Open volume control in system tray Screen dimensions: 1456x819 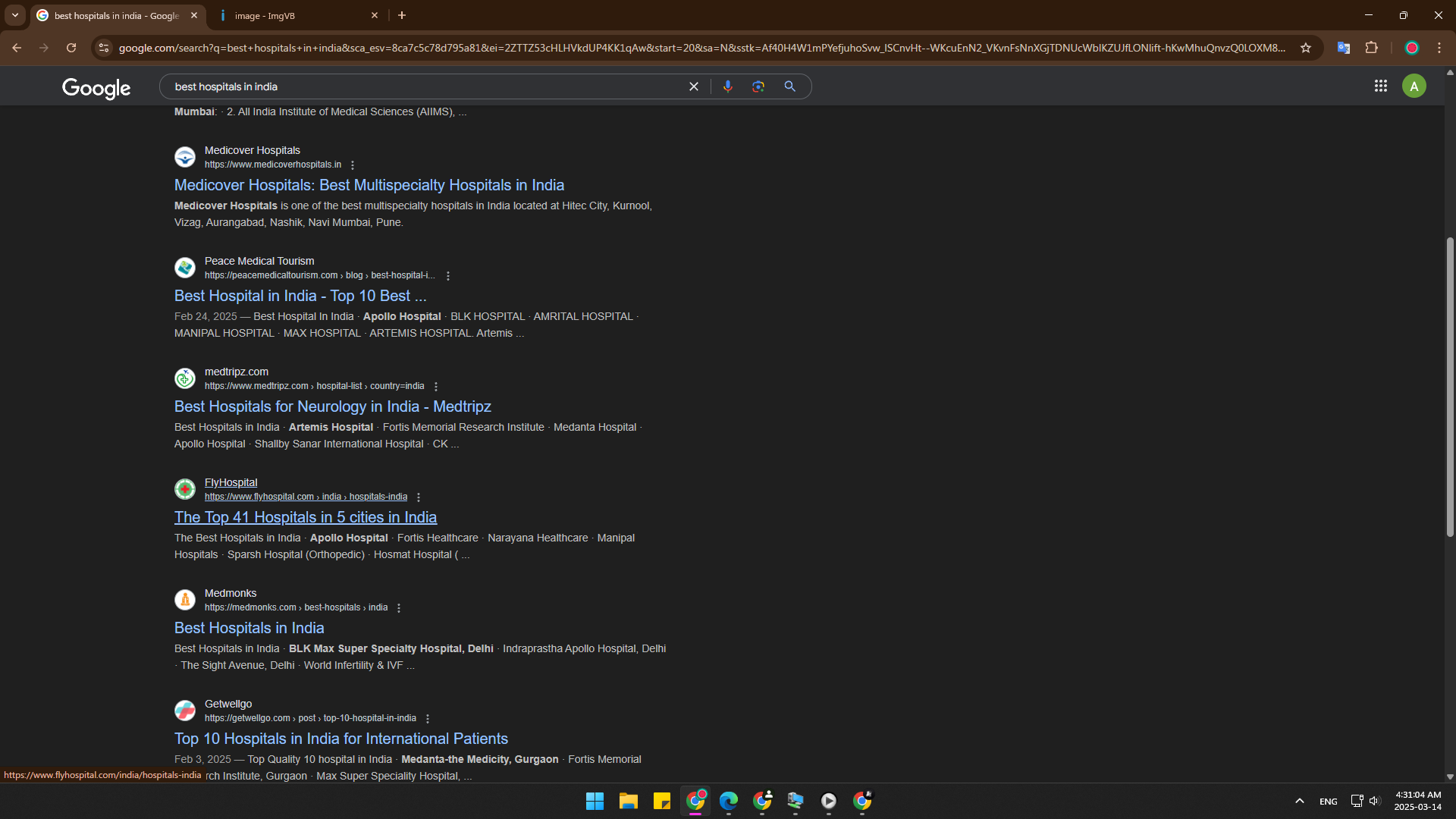pyautogui.click(x=1375, y=801)
